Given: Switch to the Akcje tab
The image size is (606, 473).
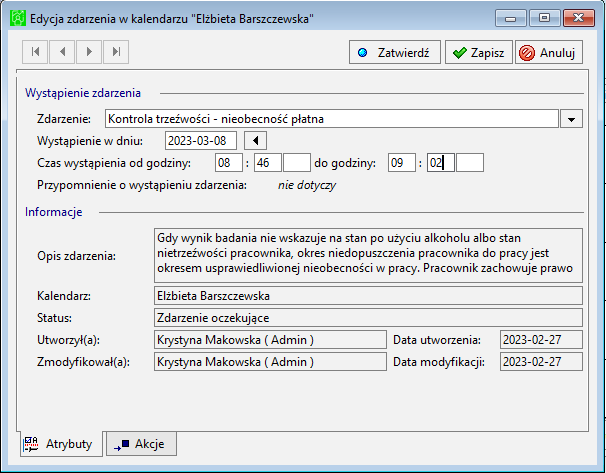Looking at the screenshot, I should [141, 444].
